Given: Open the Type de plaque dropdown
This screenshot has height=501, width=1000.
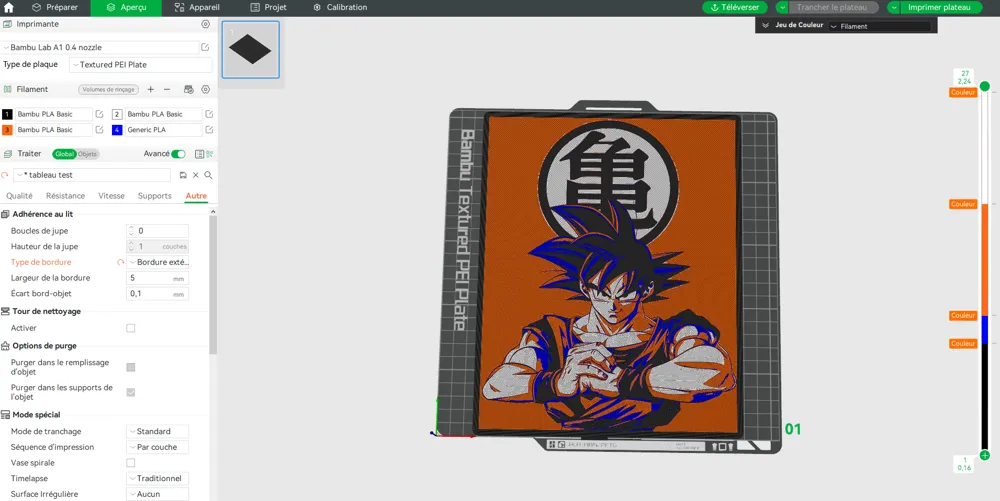Looking at the screenshot, I should 140,65.
